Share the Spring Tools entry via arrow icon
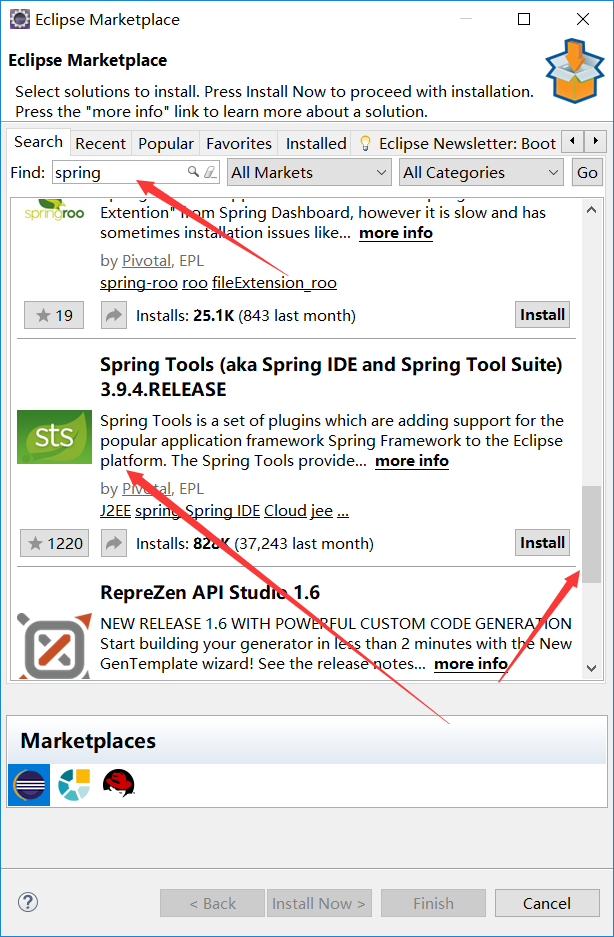The width and height of the screenshot is (614, 937). pos(114,543)
